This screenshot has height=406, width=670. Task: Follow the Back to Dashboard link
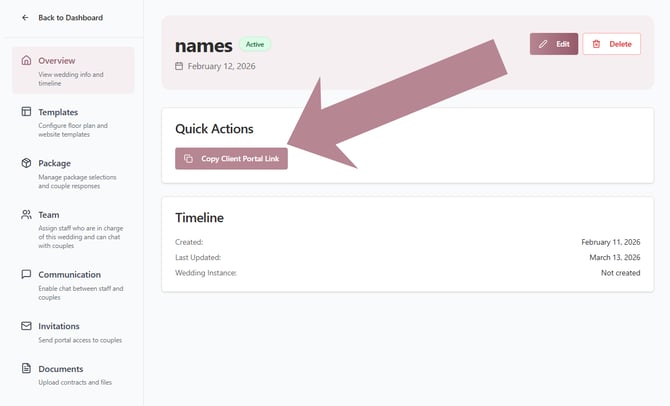point(70,18)
